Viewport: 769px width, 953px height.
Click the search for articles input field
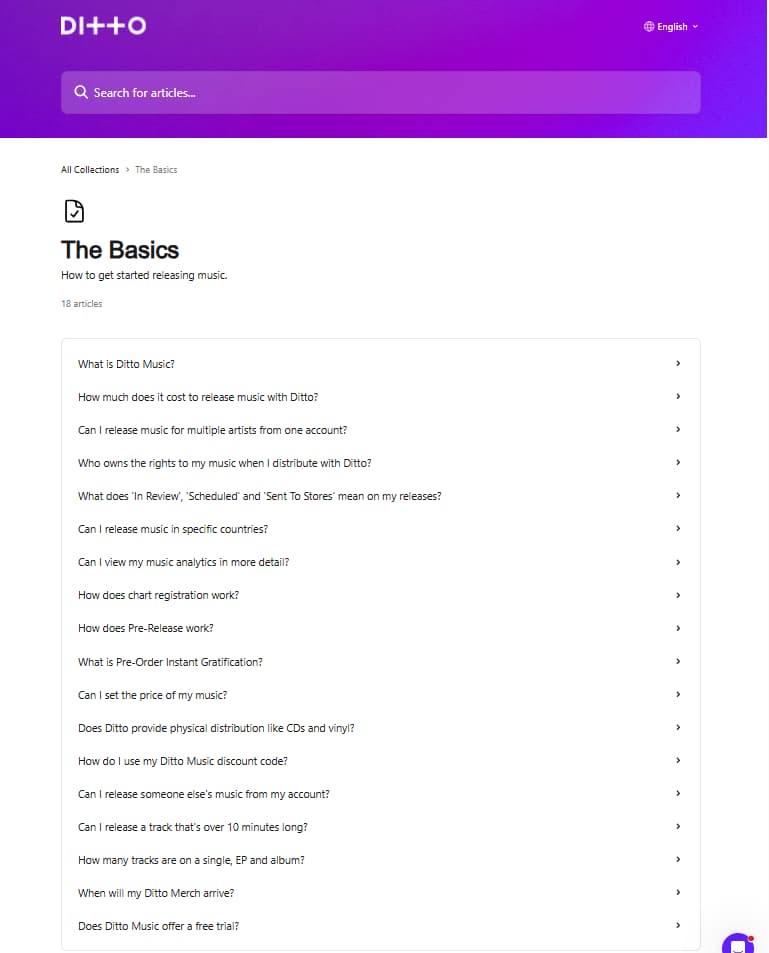click(x=380, y=92)
